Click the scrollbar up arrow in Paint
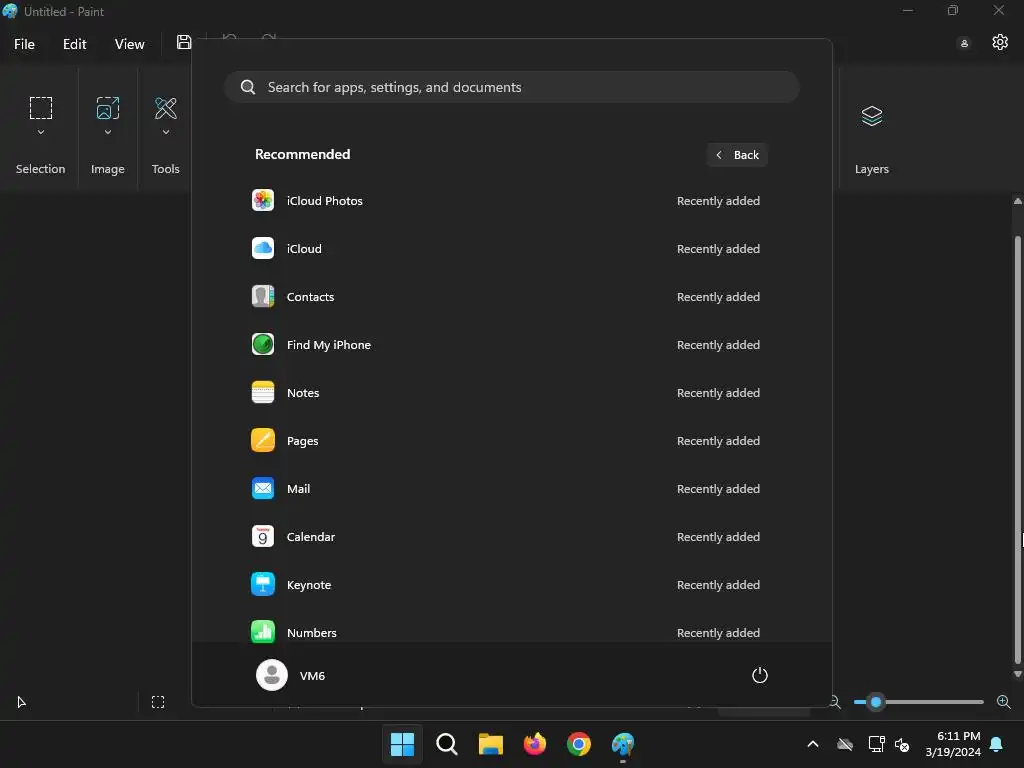The image size is (1024, 768). (1017, 201)
